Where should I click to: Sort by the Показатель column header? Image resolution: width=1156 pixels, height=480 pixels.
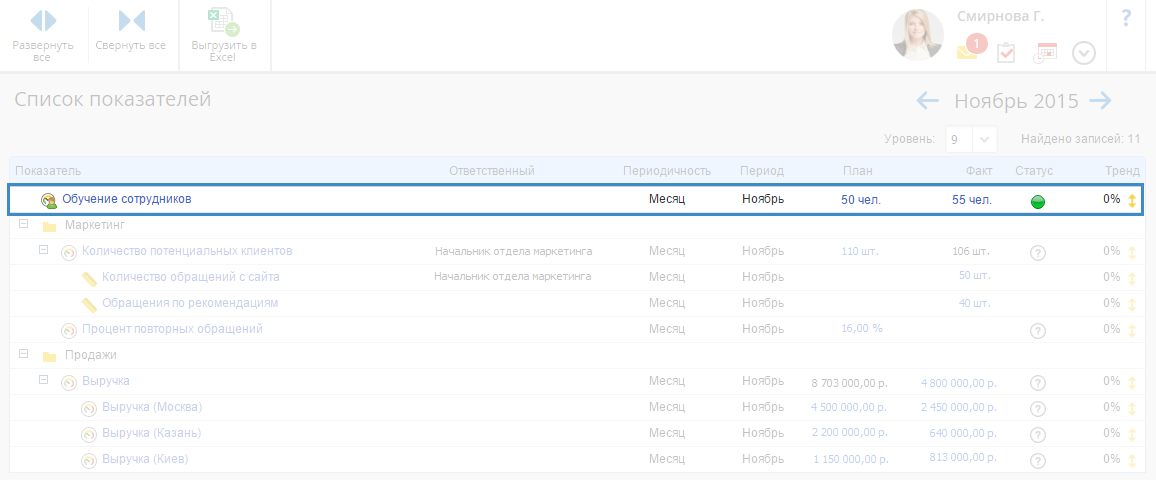click(x=48, y=171)
